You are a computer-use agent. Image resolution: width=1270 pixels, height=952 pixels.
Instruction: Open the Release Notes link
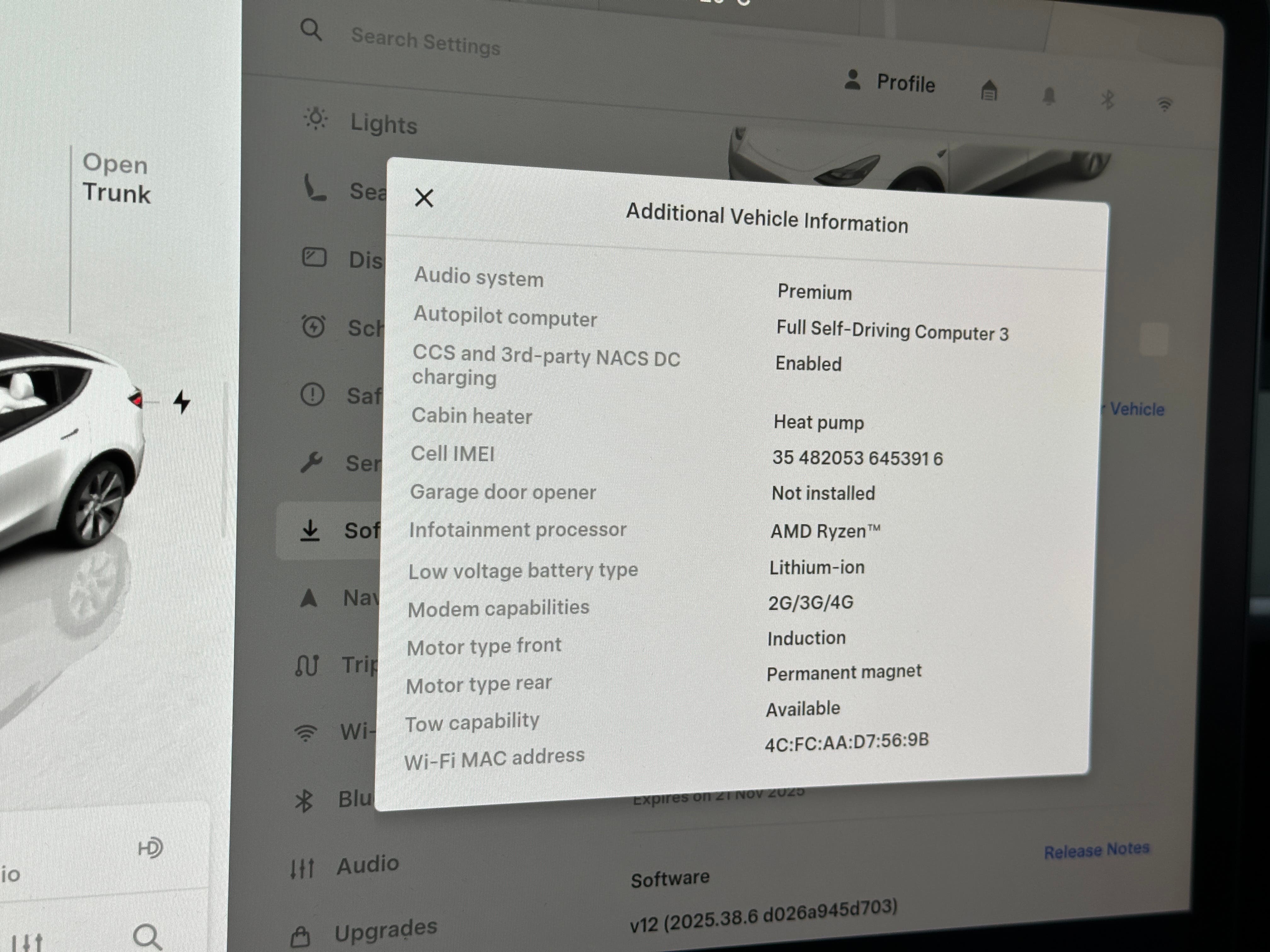[x=1096, y=850]
